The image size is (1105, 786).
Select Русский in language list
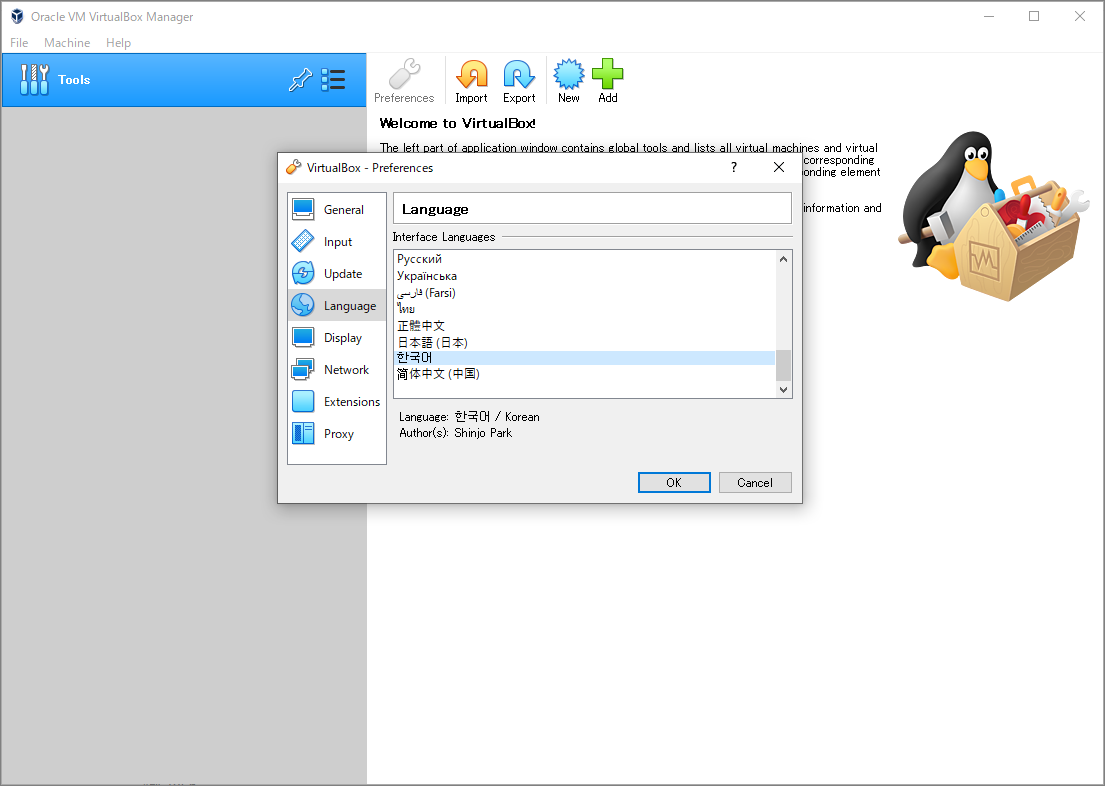point(585,259)
